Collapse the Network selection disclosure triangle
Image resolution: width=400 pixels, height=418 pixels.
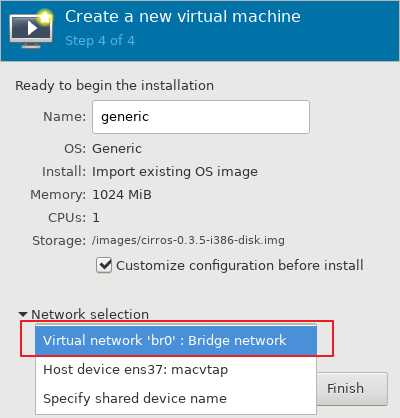tap(23, 314)
